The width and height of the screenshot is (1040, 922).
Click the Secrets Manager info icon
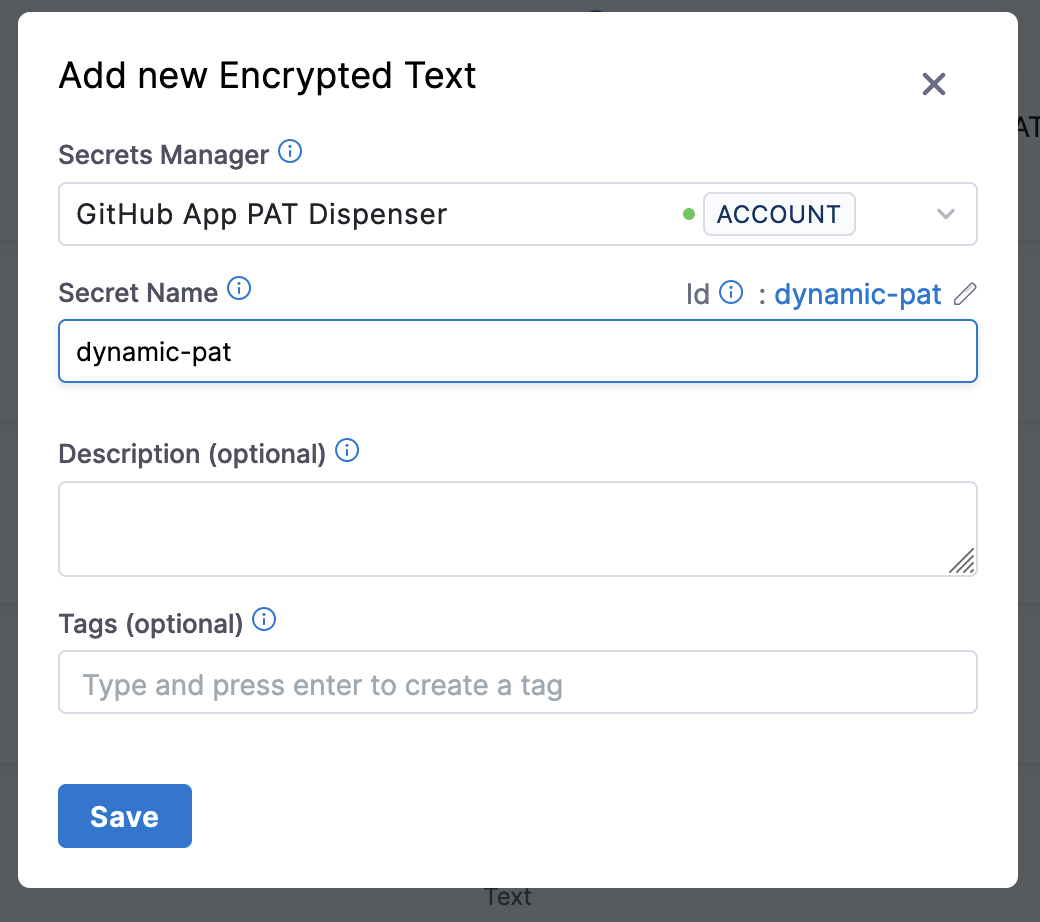coord(289,153)
